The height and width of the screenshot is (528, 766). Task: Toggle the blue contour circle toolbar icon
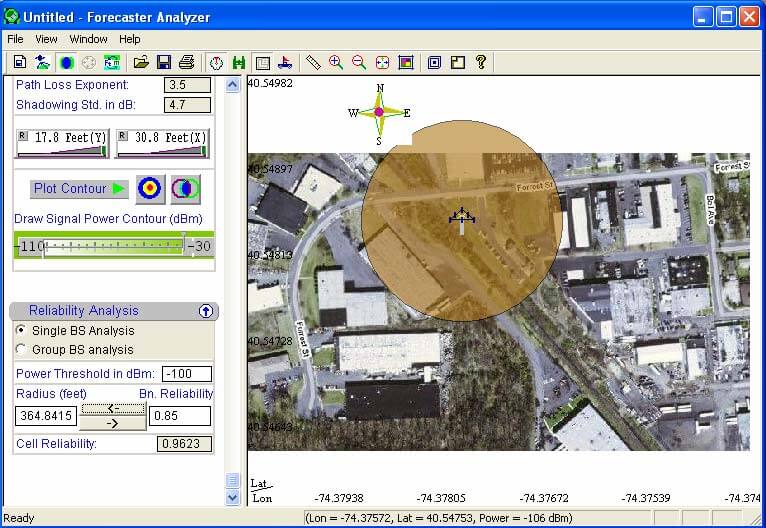point(65,63)
